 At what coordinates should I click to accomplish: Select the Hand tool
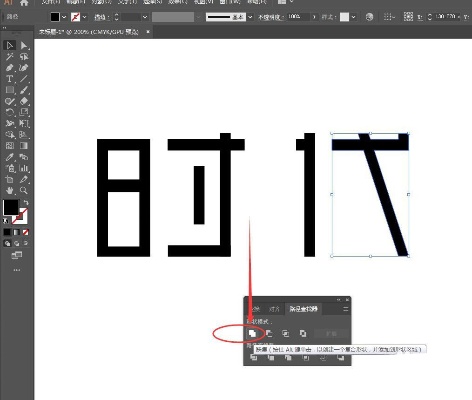coord(10,190)
